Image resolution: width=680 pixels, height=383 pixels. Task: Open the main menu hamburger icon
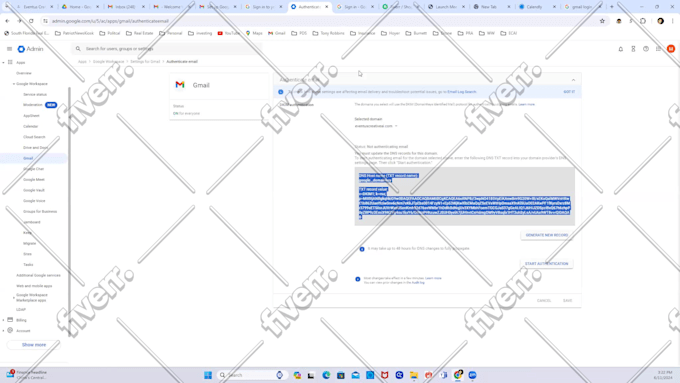10,49
